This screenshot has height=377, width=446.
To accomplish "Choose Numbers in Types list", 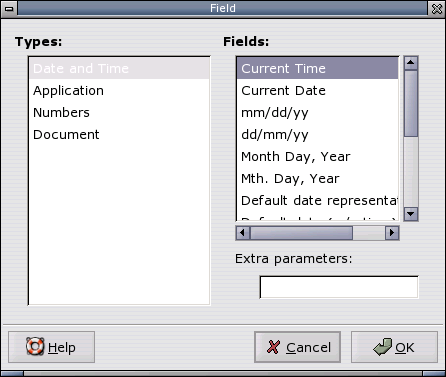I will tap(119, 113).
